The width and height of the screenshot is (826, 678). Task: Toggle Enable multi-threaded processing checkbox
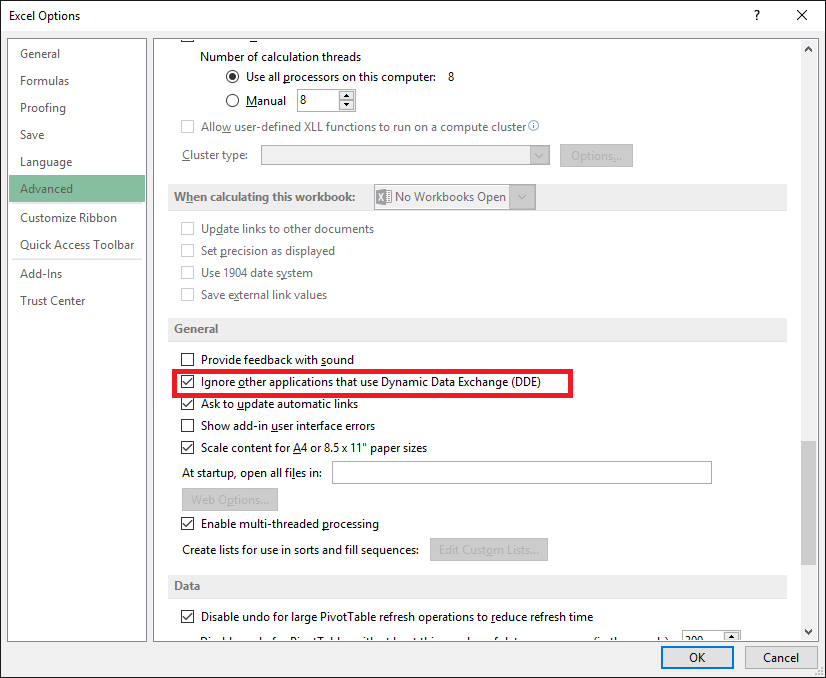pyautogui.click(x=187, y=524)
